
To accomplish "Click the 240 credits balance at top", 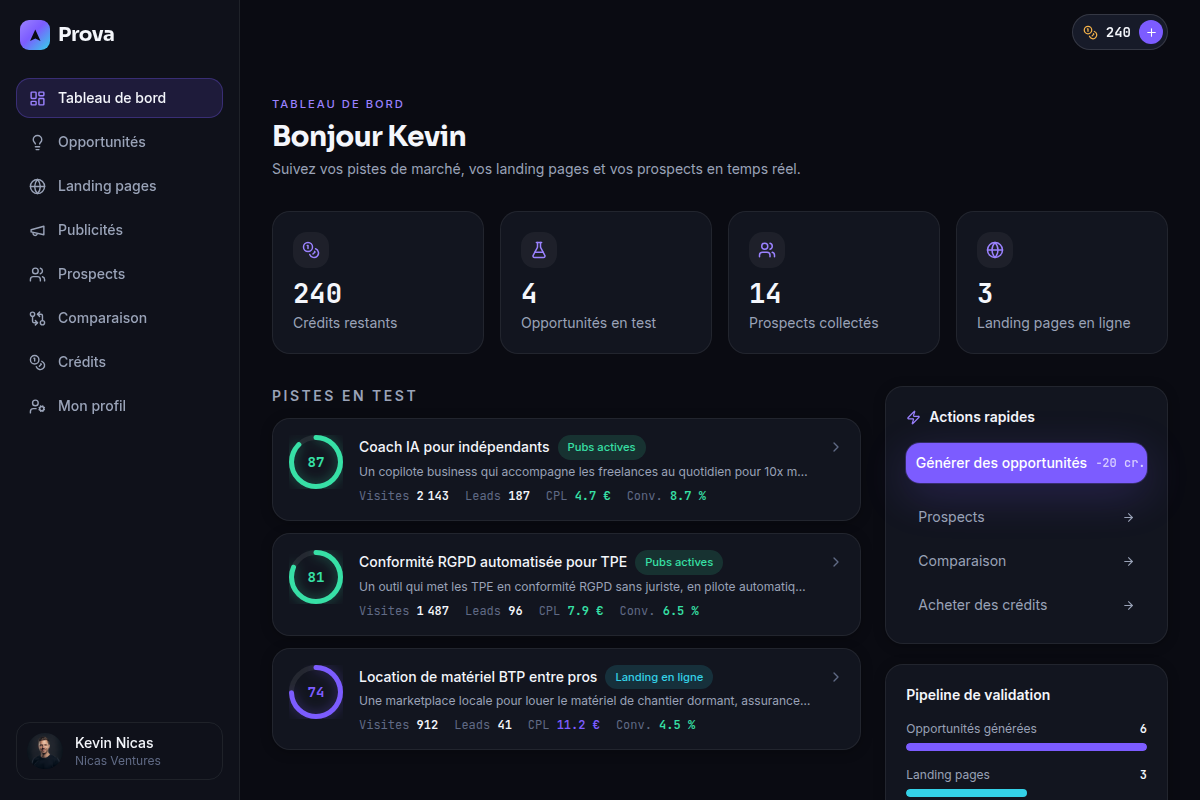I will (x=1118, y=32).
